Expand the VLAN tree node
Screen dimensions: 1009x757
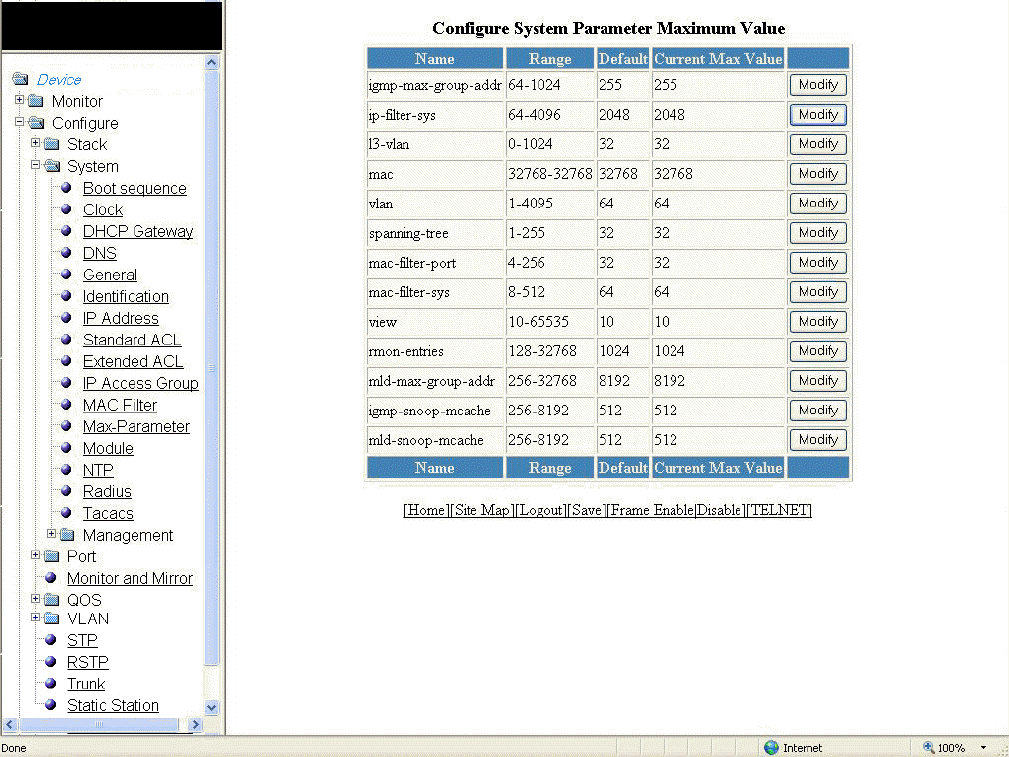coord(35,617)
